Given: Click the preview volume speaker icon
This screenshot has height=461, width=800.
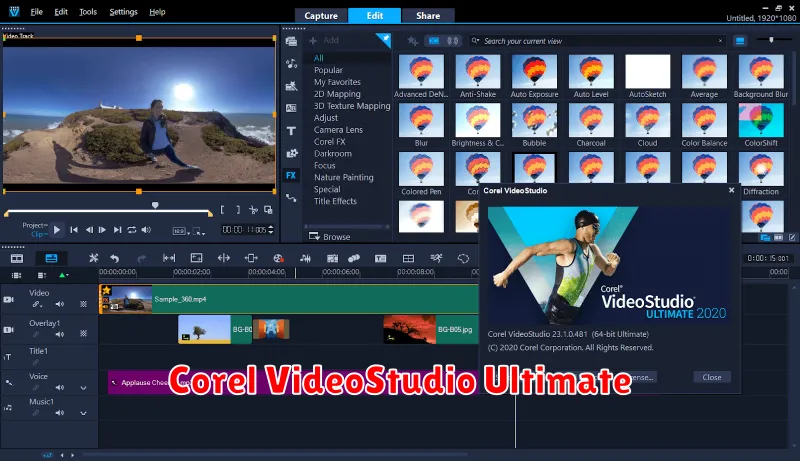Looking at the screenshot, I should tap(146, 230).
